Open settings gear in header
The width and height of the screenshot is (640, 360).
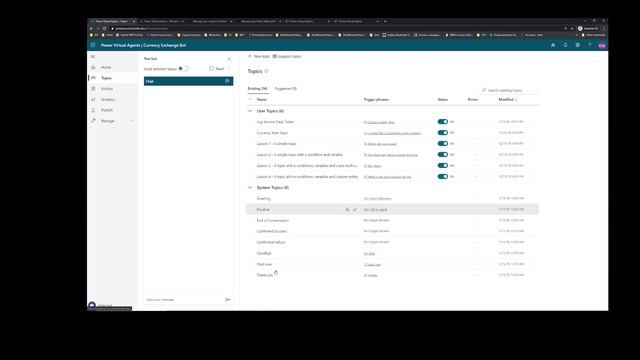578,45
